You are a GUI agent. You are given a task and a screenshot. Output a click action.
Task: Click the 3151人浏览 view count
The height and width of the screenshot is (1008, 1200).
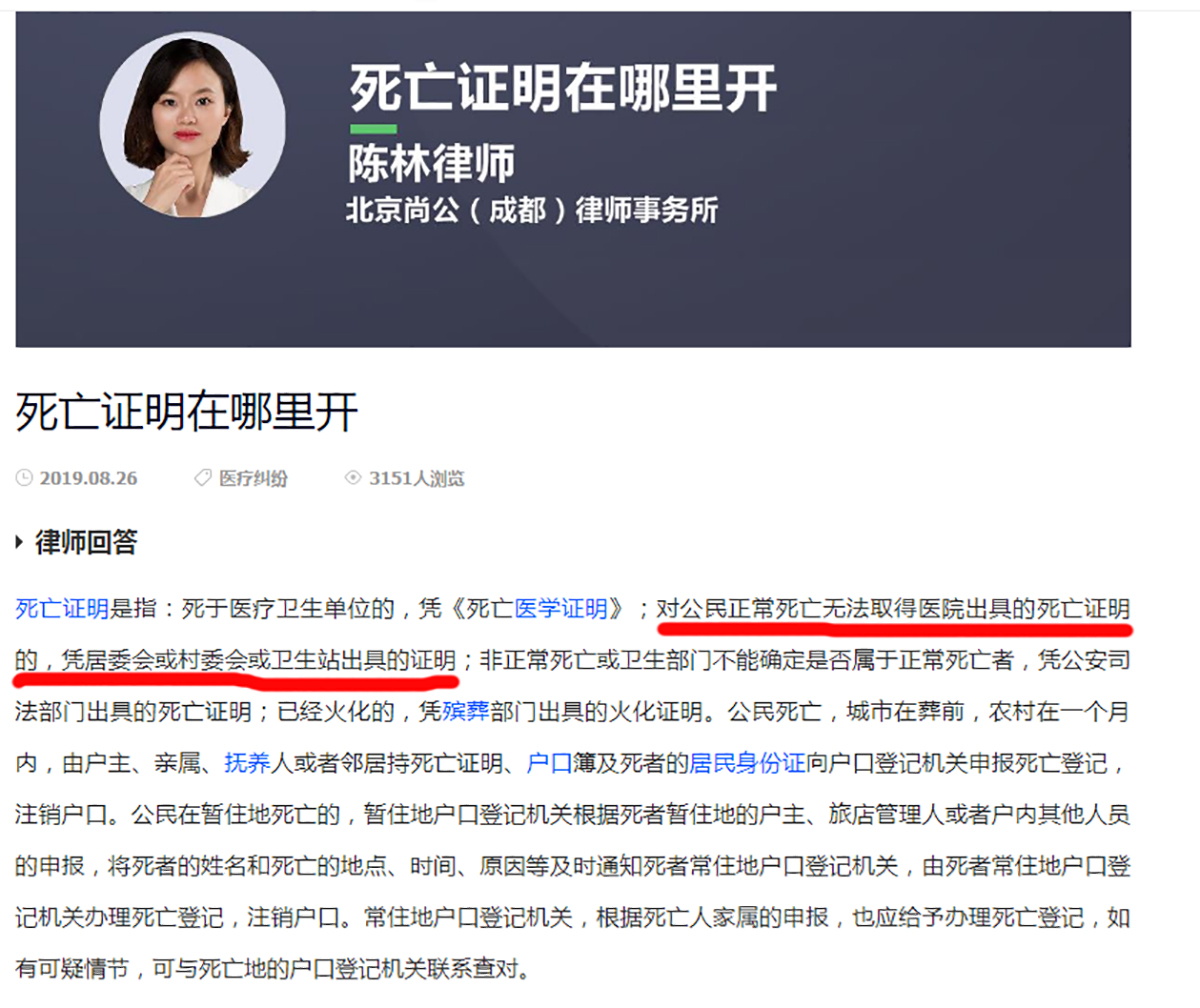tap(416, 478)
